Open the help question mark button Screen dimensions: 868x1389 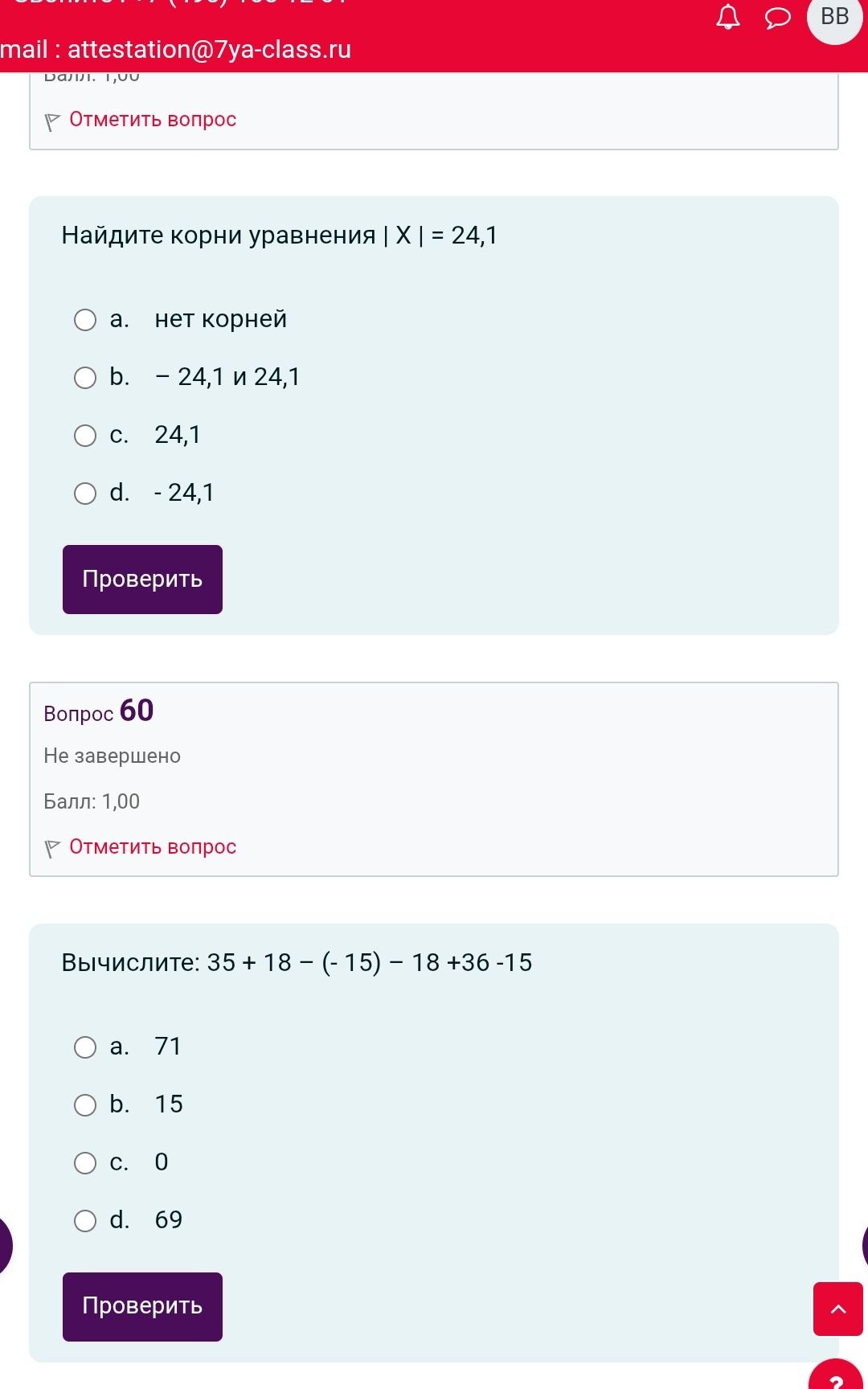tap(836, 1376)
